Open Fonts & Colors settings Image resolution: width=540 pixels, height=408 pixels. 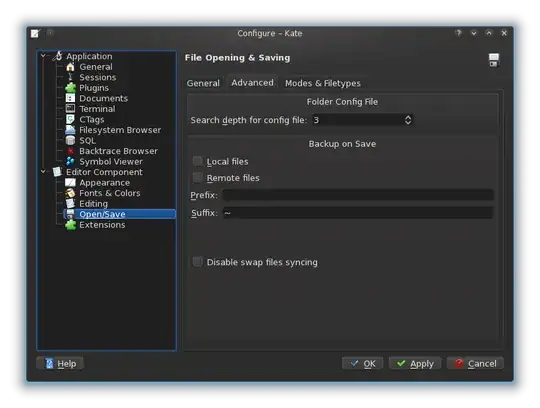coord(110,193)
